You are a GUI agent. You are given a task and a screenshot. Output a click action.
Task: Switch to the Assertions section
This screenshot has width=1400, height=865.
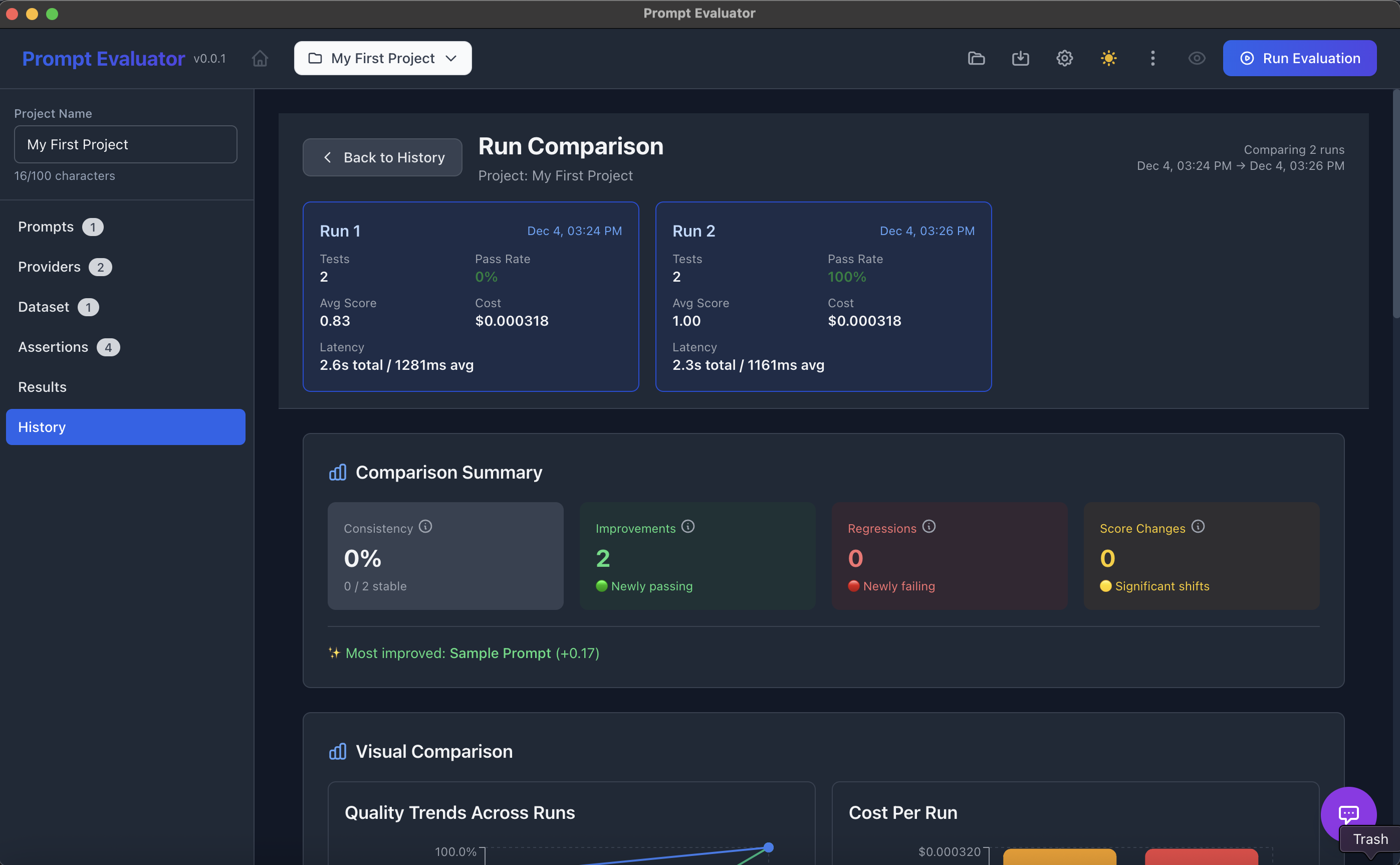coord(53,347)
